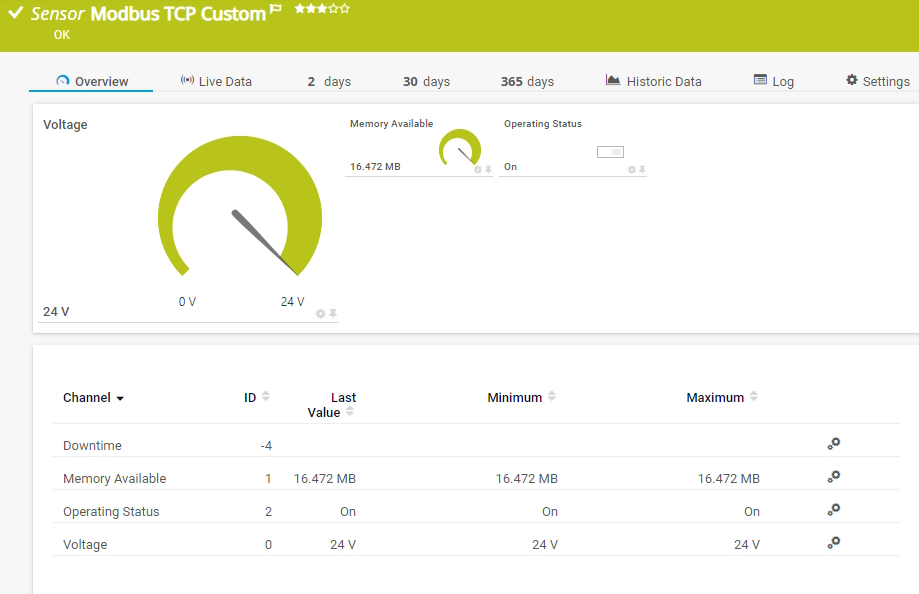Viewport: 919px width, 594px height.
Task: Click the Voltage gauge dial
Action: 238,210
